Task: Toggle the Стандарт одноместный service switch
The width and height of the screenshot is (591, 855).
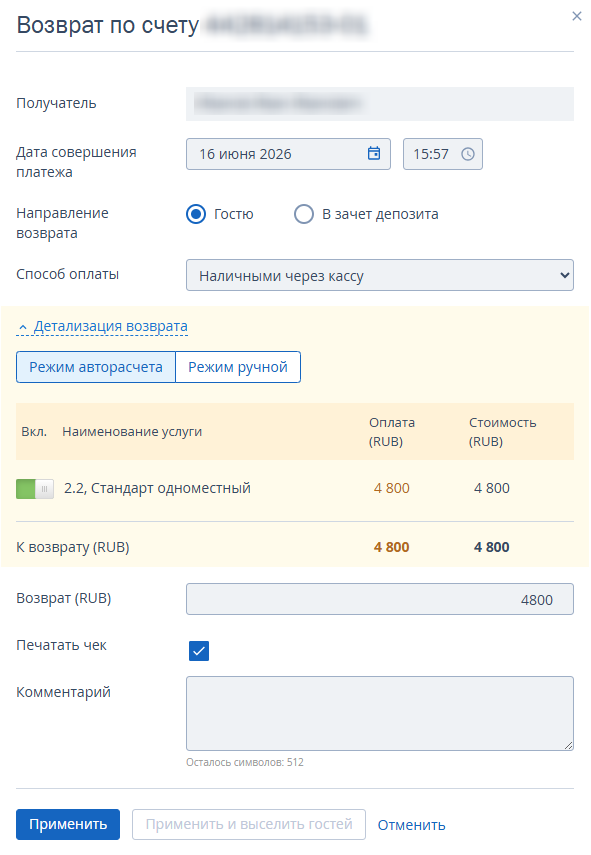Action: coord(35,489)
